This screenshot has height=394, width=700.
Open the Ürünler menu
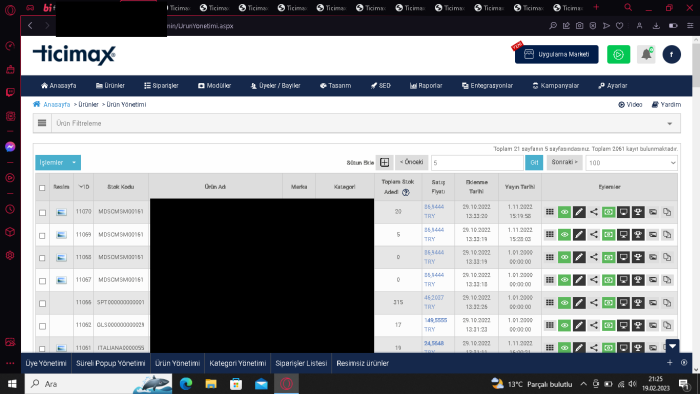110,86
